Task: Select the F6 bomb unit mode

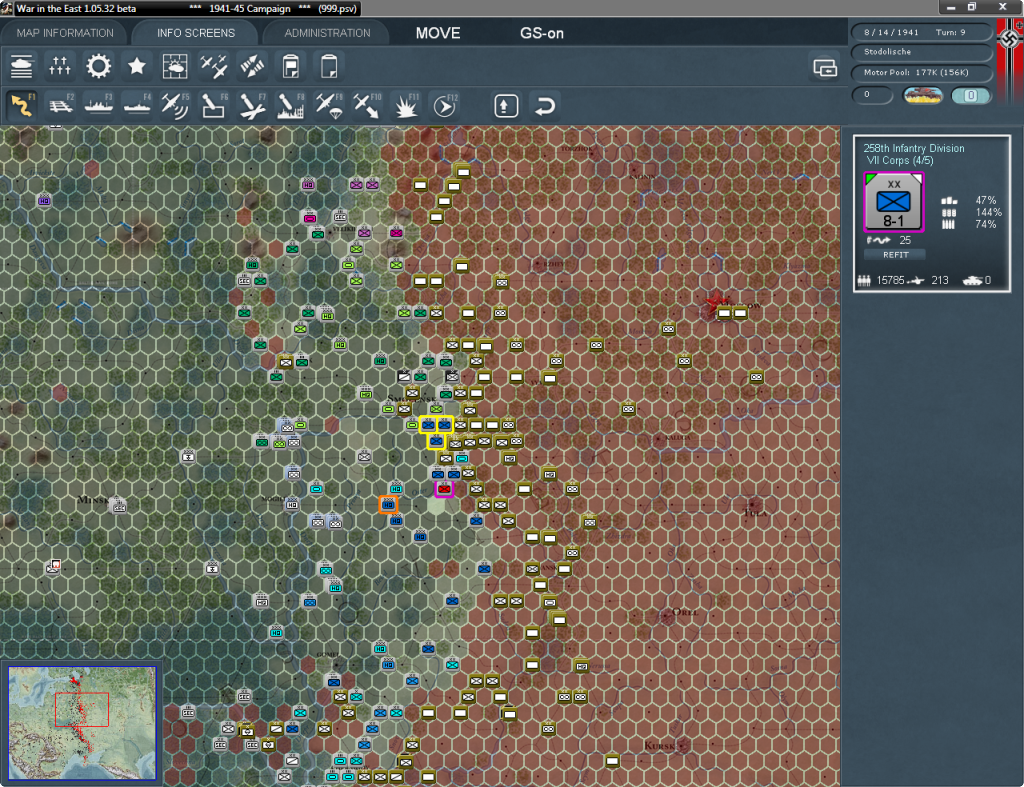Action: (x=214, y=105)
